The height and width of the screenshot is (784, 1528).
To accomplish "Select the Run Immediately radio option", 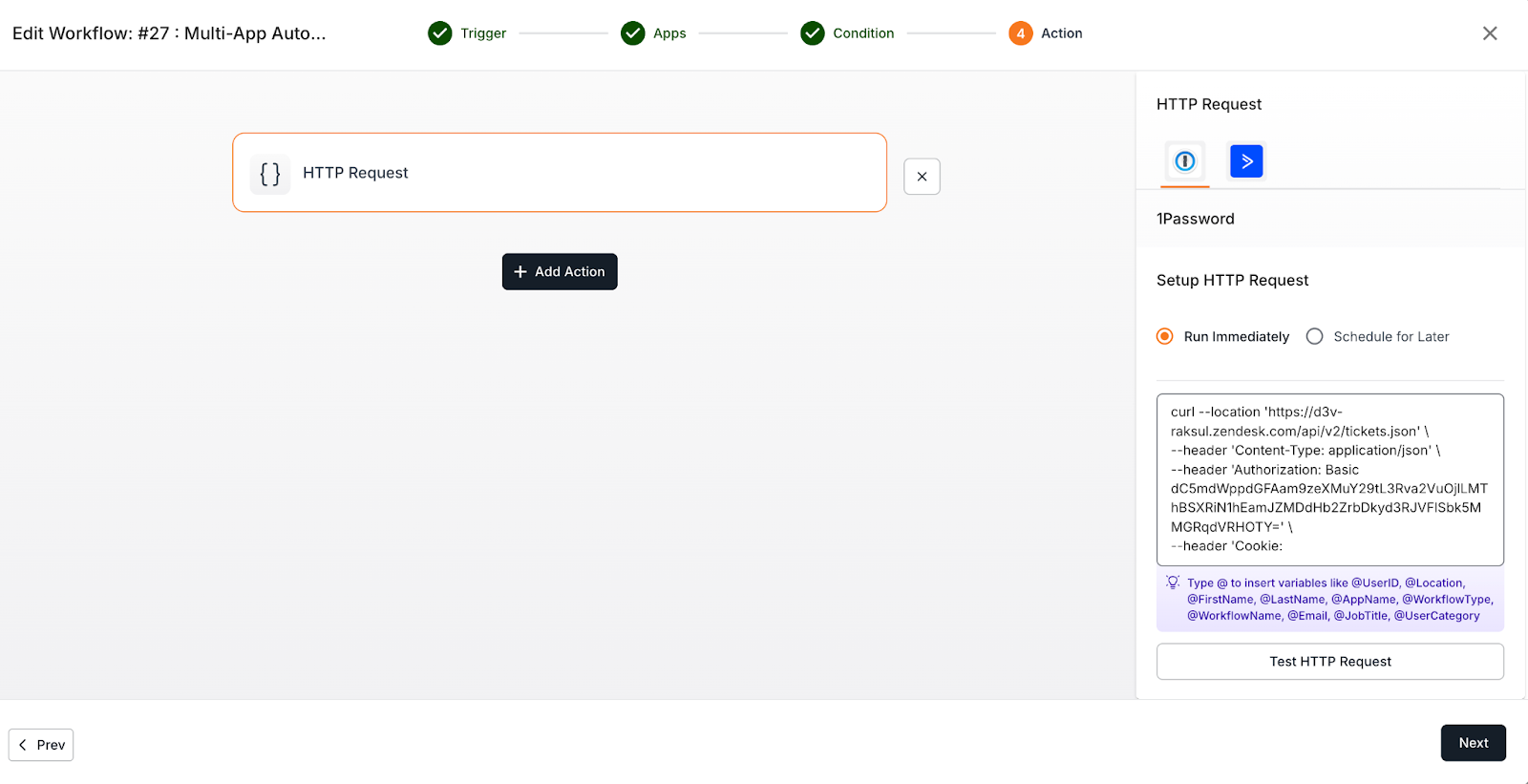I will [1165, 336].
